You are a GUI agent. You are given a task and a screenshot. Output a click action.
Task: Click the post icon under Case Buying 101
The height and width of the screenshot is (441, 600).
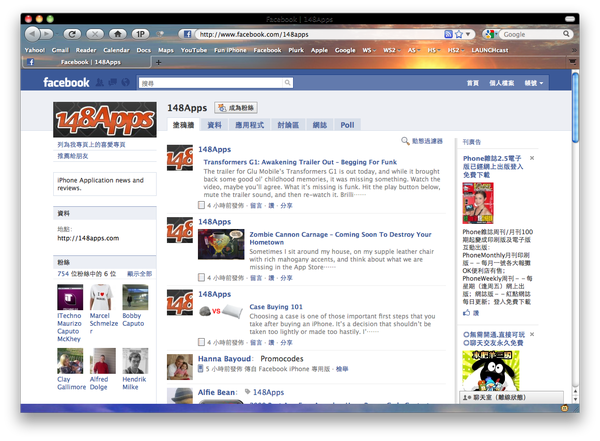pos(201,342)
